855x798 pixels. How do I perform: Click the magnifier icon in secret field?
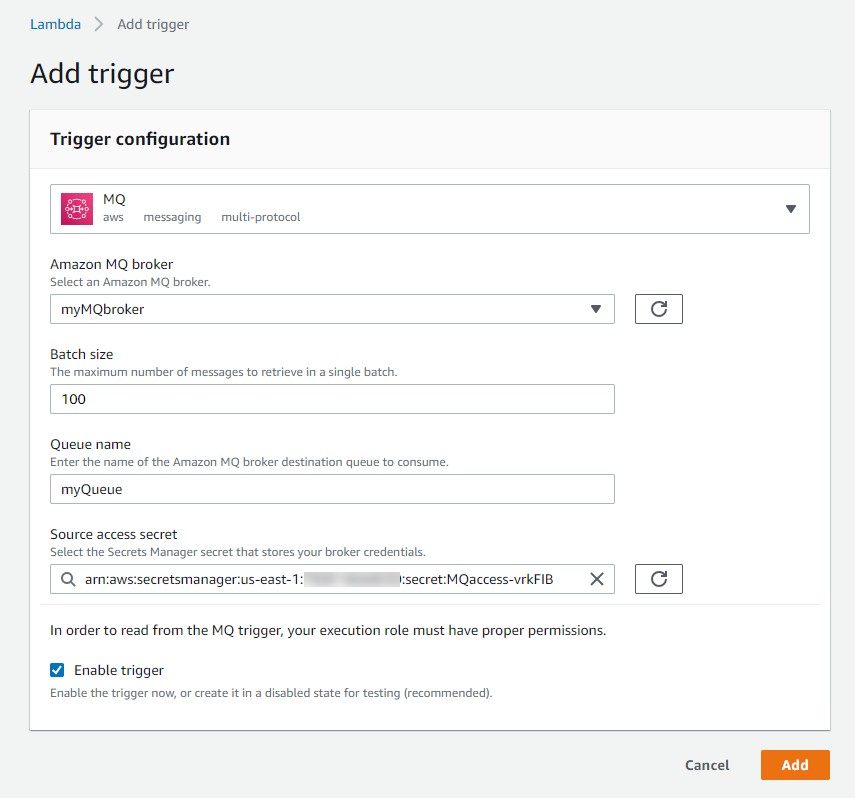point(68,579)
